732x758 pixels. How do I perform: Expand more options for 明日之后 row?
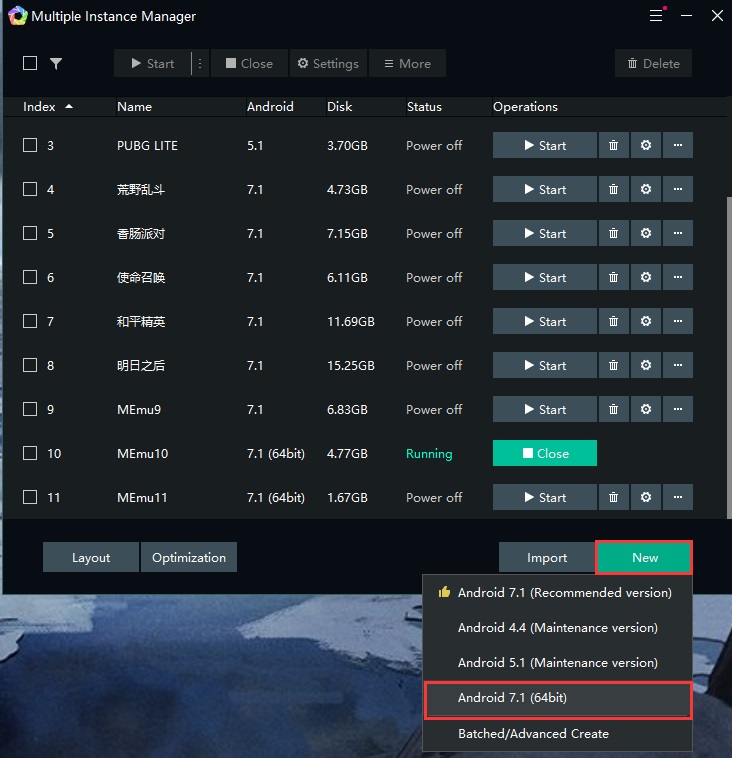[x=678, y=365]
